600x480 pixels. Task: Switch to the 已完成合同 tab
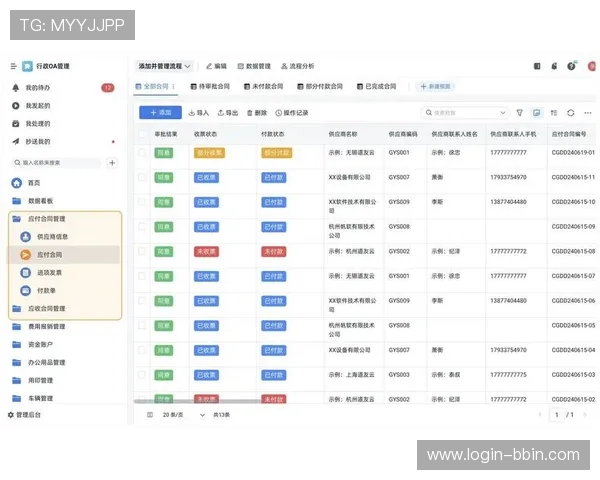tap(377, 87)
